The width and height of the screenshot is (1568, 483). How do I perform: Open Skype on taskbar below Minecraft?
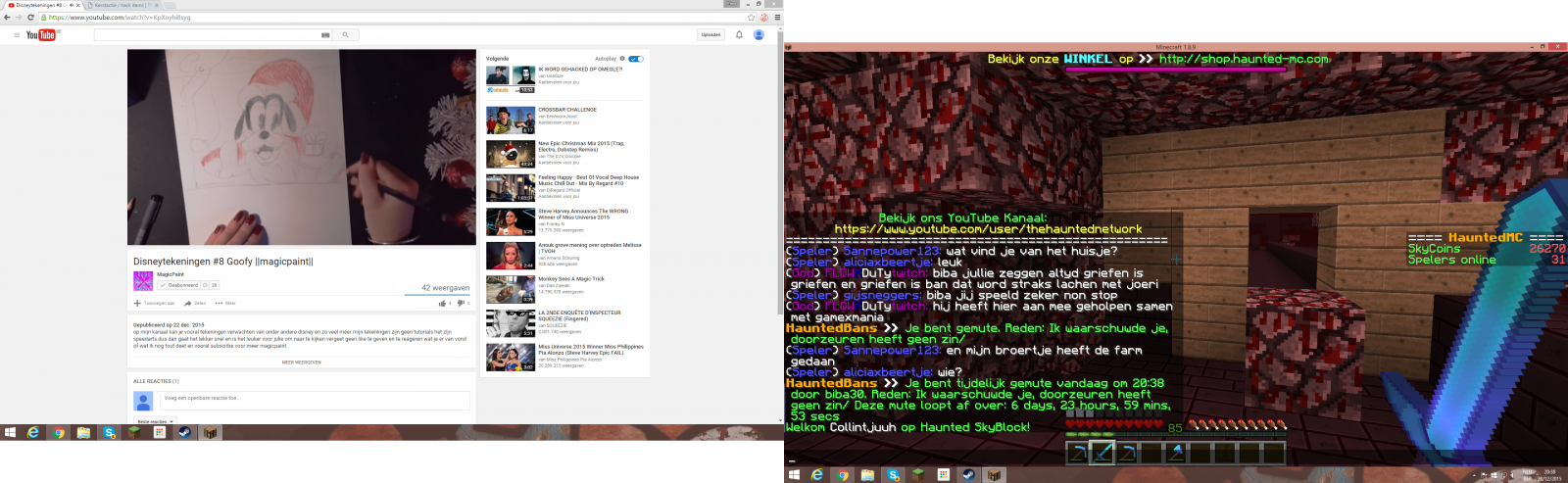click(893, 475)
